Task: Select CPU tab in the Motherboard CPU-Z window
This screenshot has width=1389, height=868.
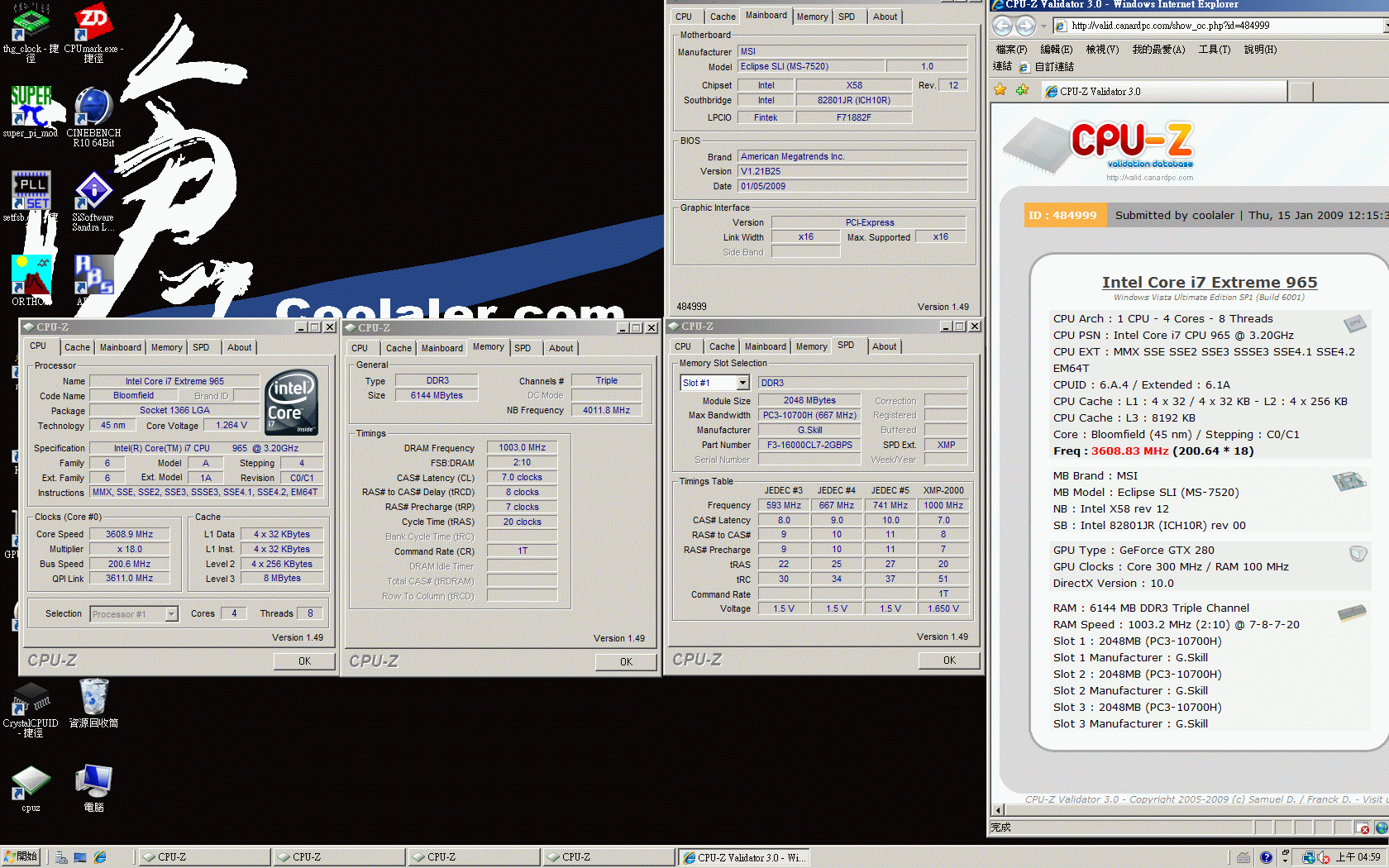Action: point(684,17)
